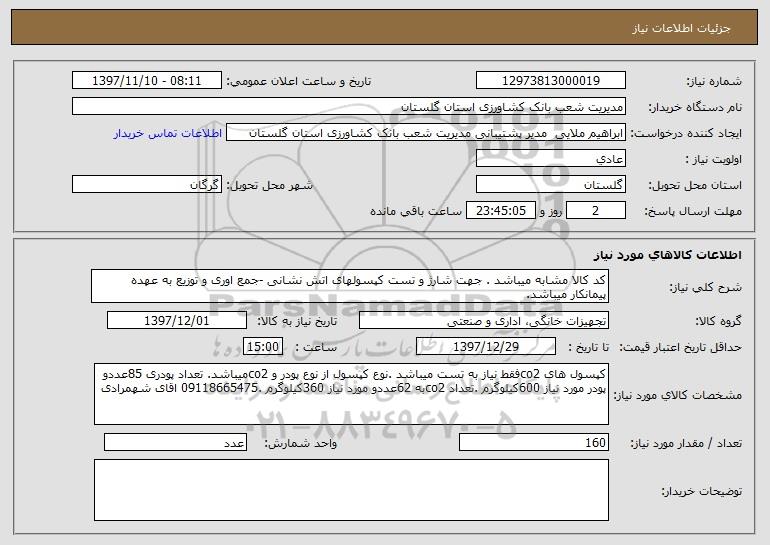Click the ایجاد کننده درخواست field

tap(426, 133)
